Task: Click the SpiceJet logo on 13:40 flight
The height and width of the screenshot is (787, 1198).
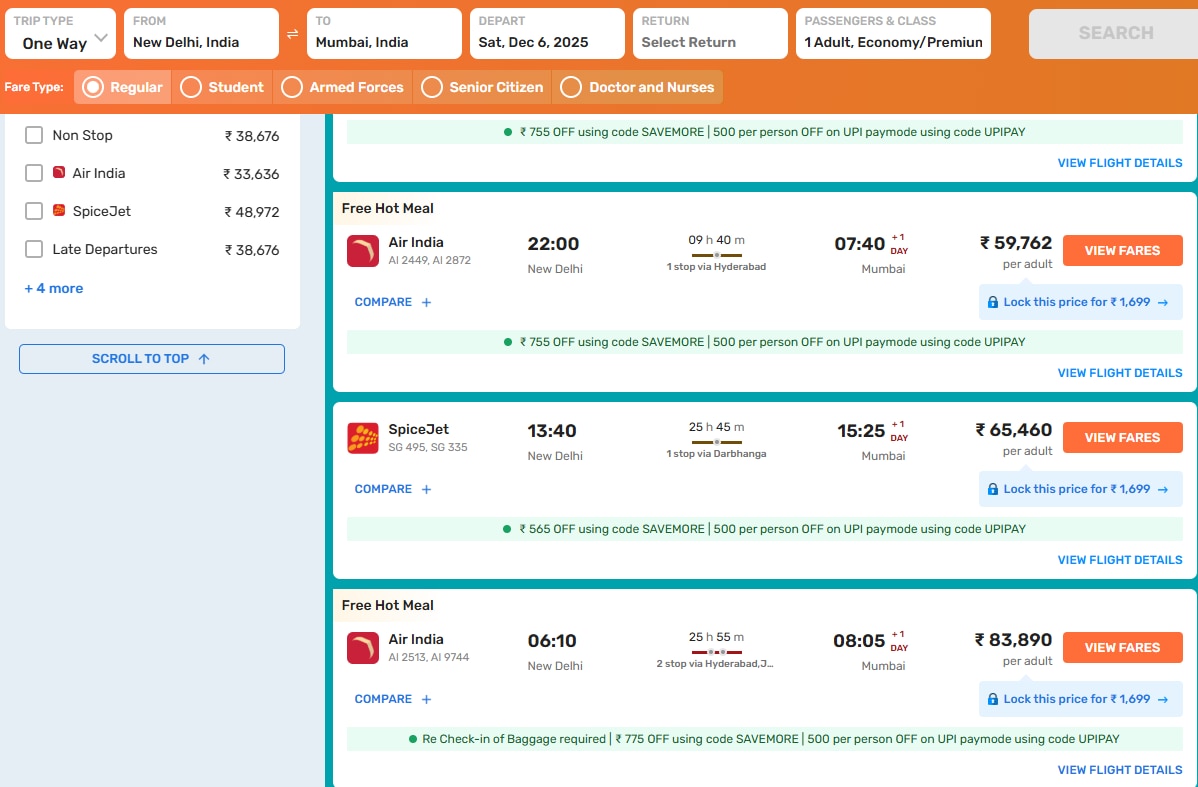Action: click(363, 438)
